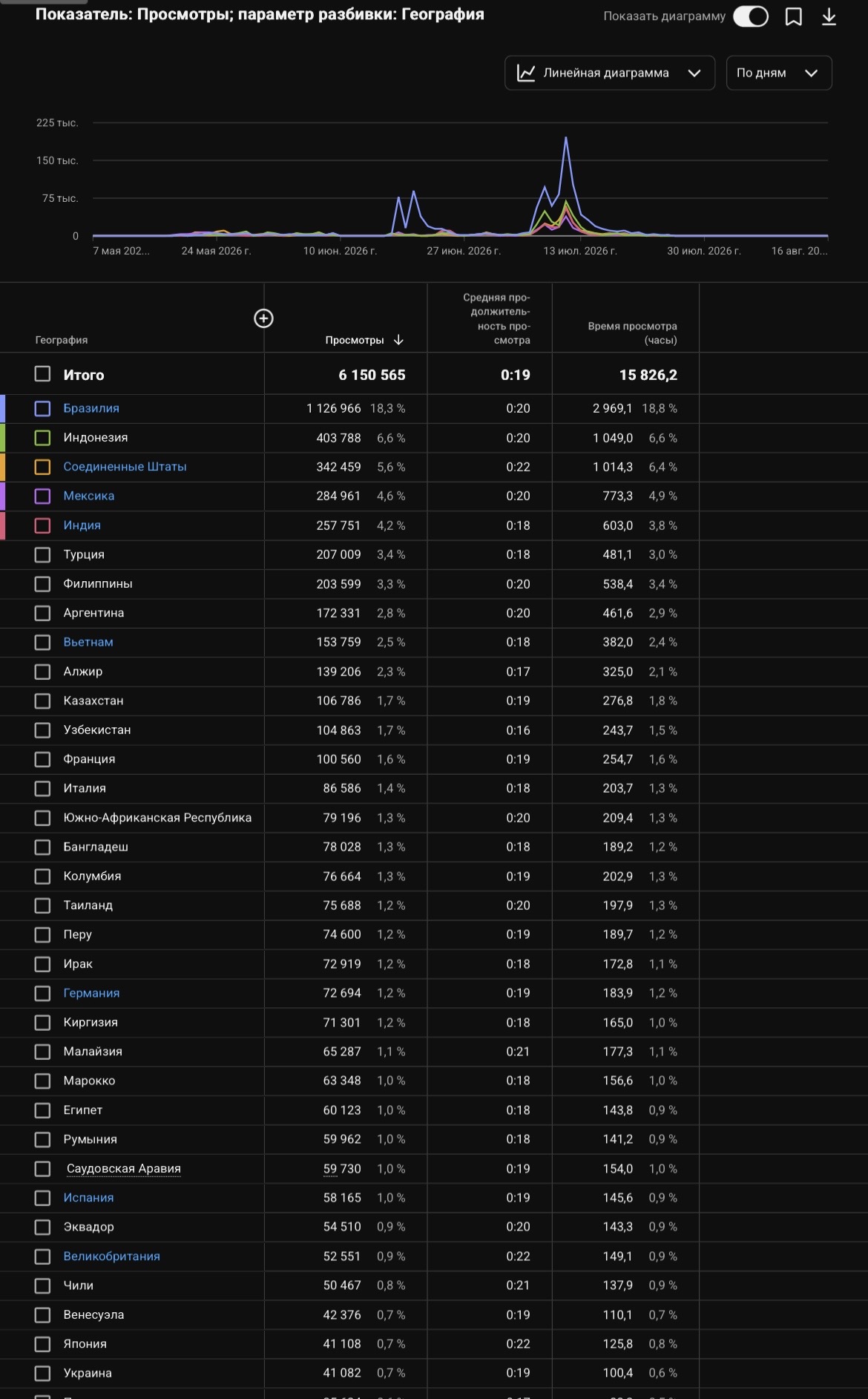This screenshot has height=1399, width=868.
Task: Click the Франция row label
Action: pos(89,759)
